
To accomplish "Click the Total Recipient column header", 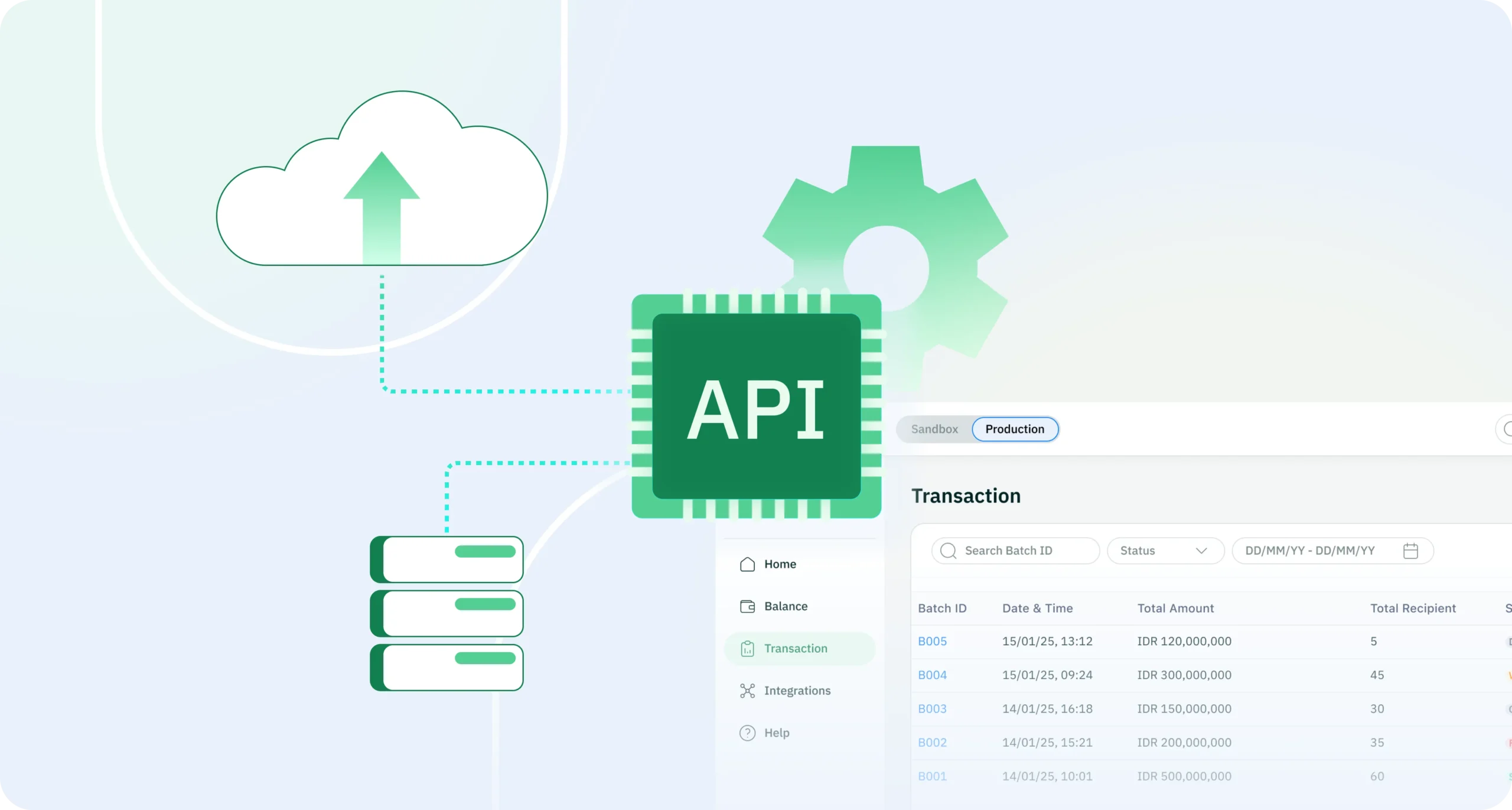I will (x=1413, y=608).
